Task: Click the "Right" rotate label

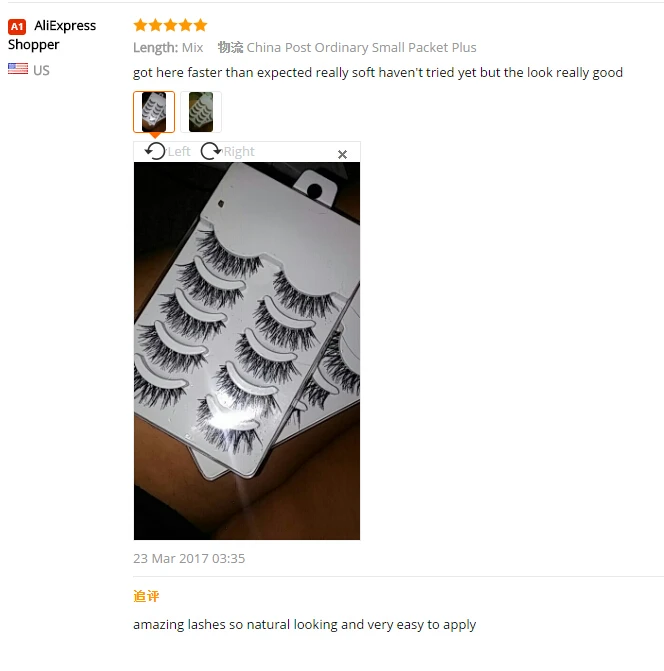Action: (x=239, y=151)
